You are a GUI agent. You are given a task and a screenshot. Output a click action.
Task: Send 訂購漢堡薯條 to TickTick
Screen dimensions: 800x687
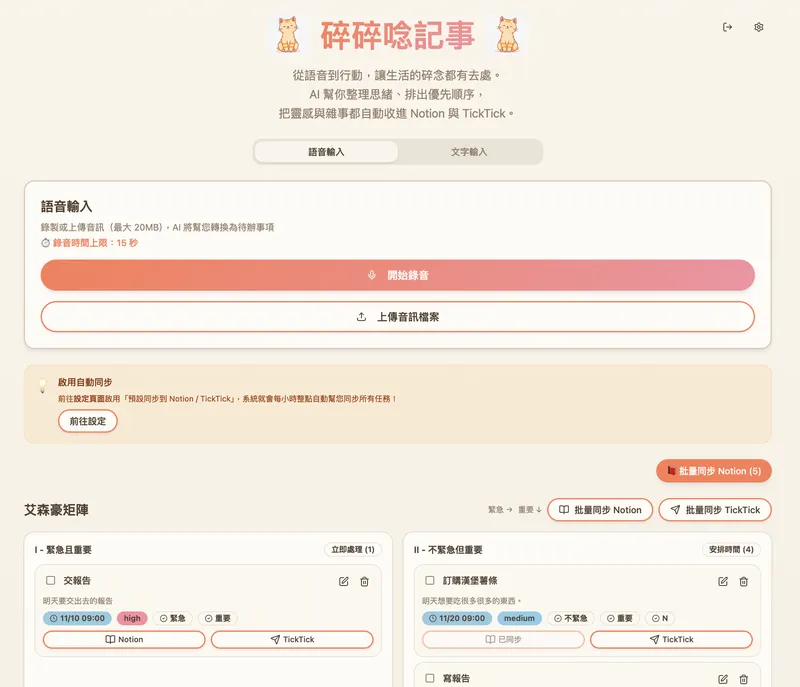(671, 640)
